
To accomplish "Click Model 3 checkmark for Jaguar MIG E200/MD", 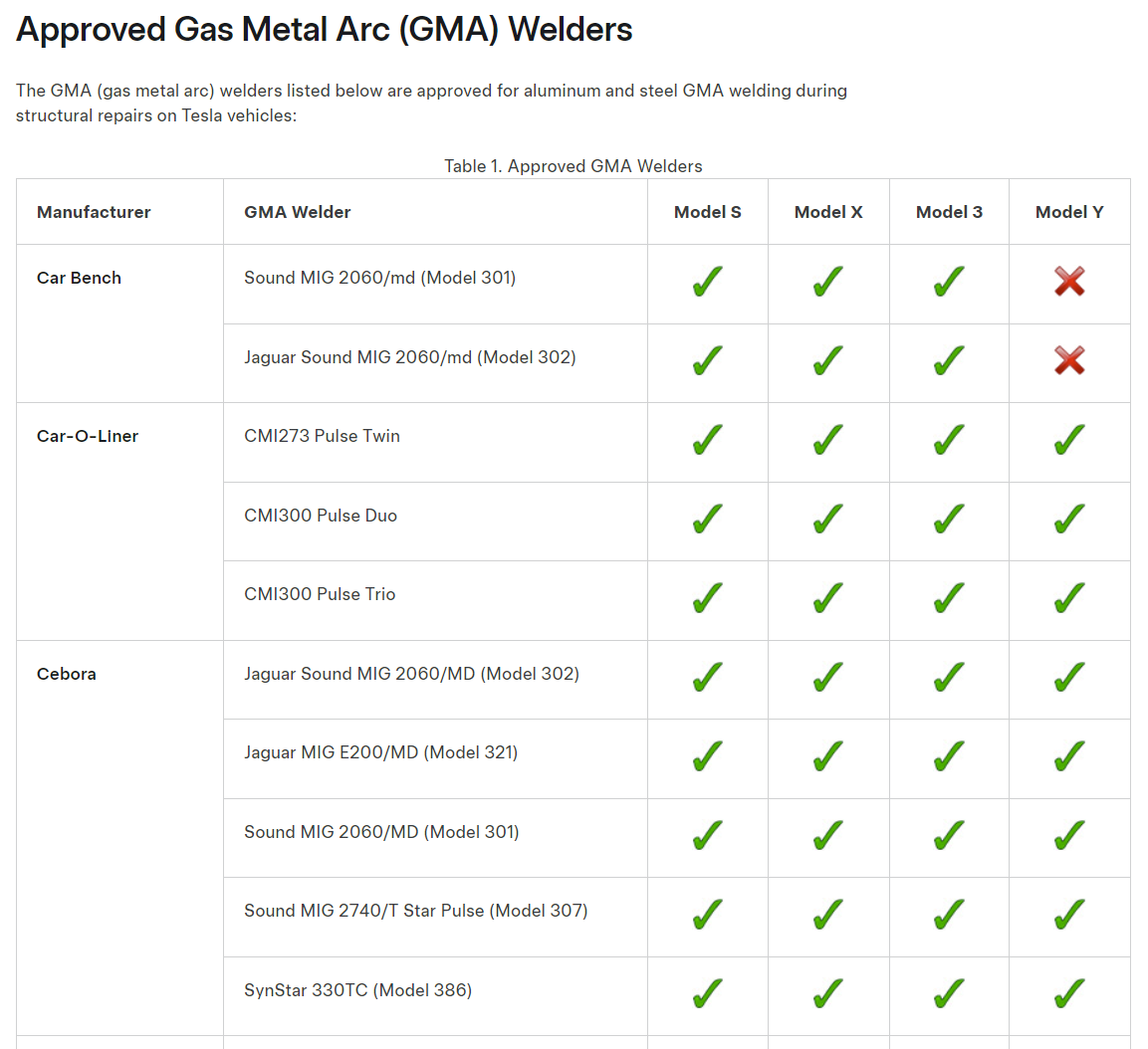I will [949, 755].
